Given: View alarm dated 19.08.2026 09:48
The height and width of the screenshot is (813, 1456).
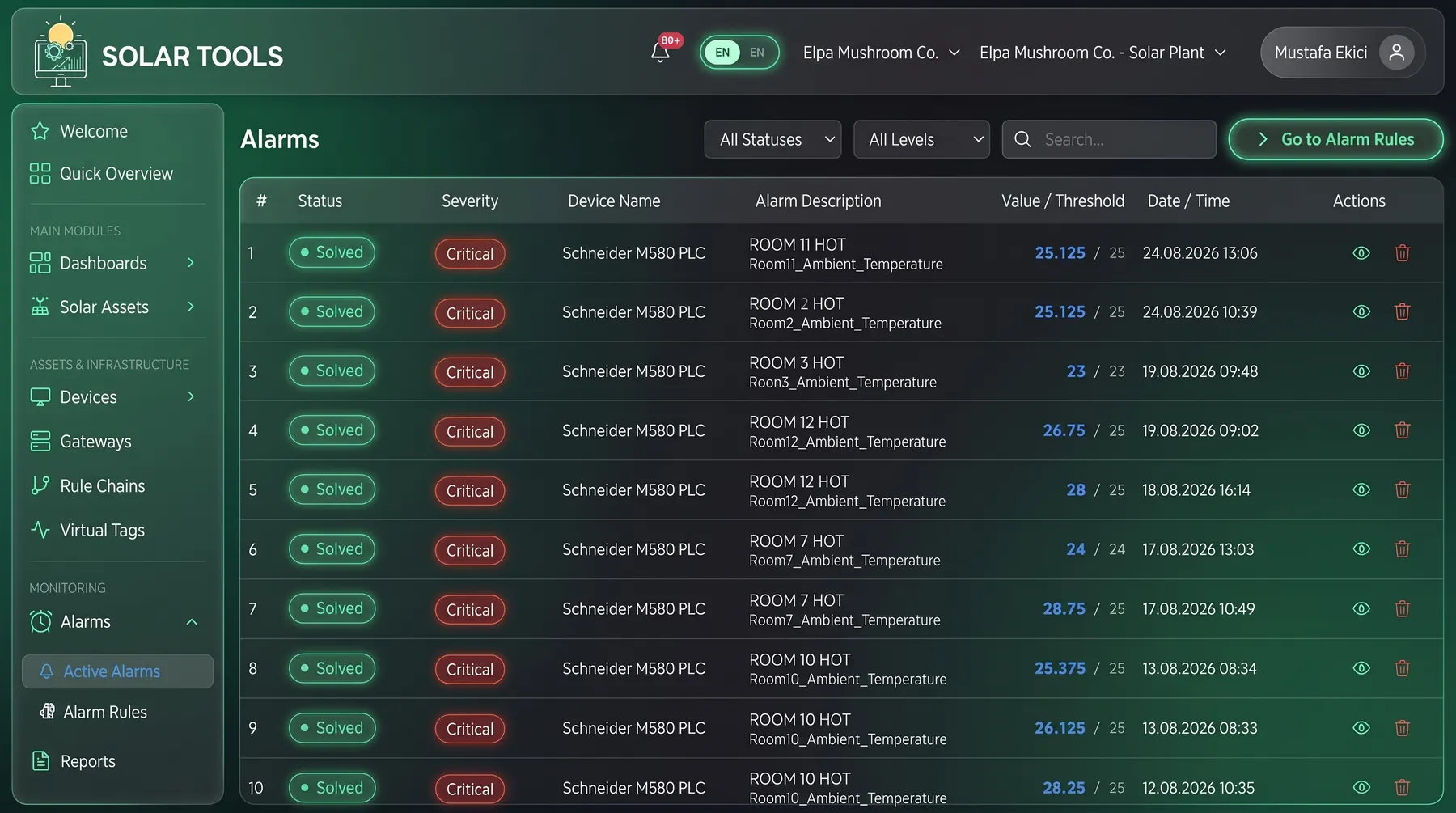Looking at the screenshot, I should tap(1361, 371).
